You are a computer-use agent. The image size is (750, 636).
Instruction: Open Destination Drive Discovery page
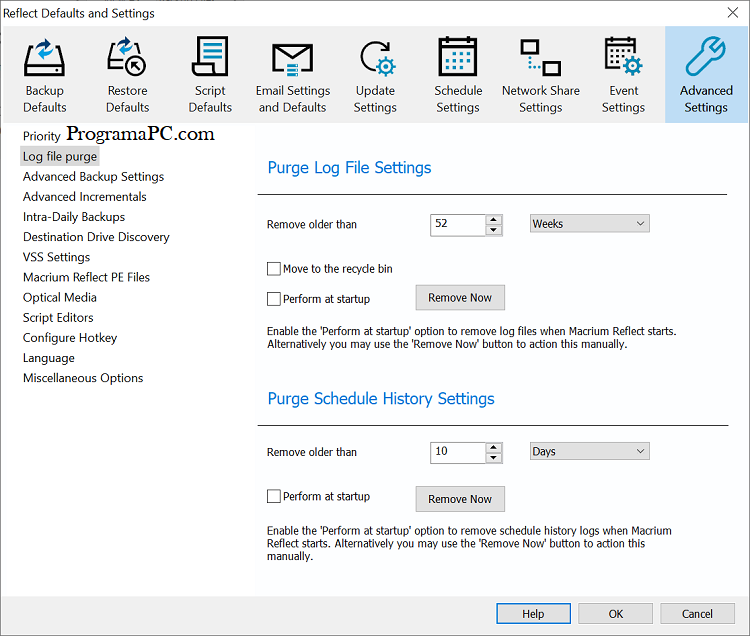coord(96,237)
